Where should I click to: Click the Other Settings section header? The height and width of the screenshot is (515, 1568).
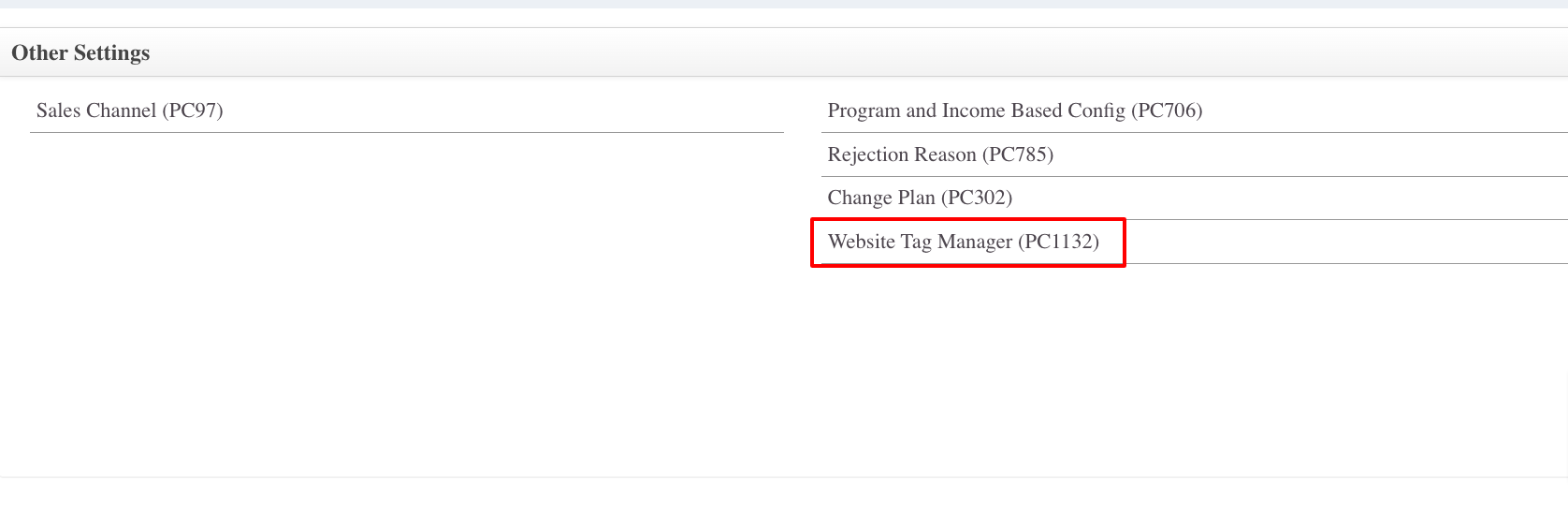click(80, 52)
